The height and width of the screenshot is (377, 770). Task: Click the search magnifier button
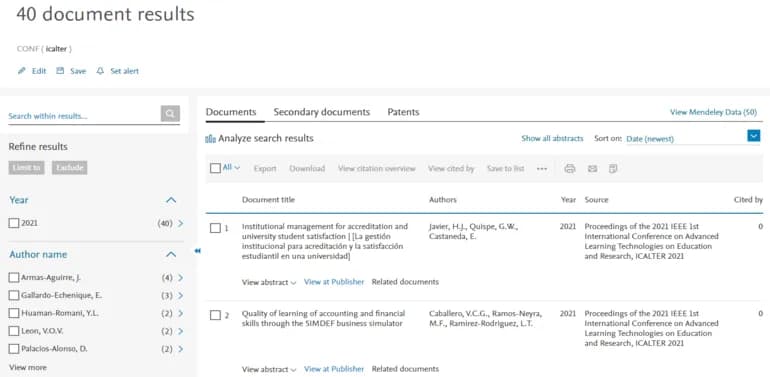coord(170,114)
